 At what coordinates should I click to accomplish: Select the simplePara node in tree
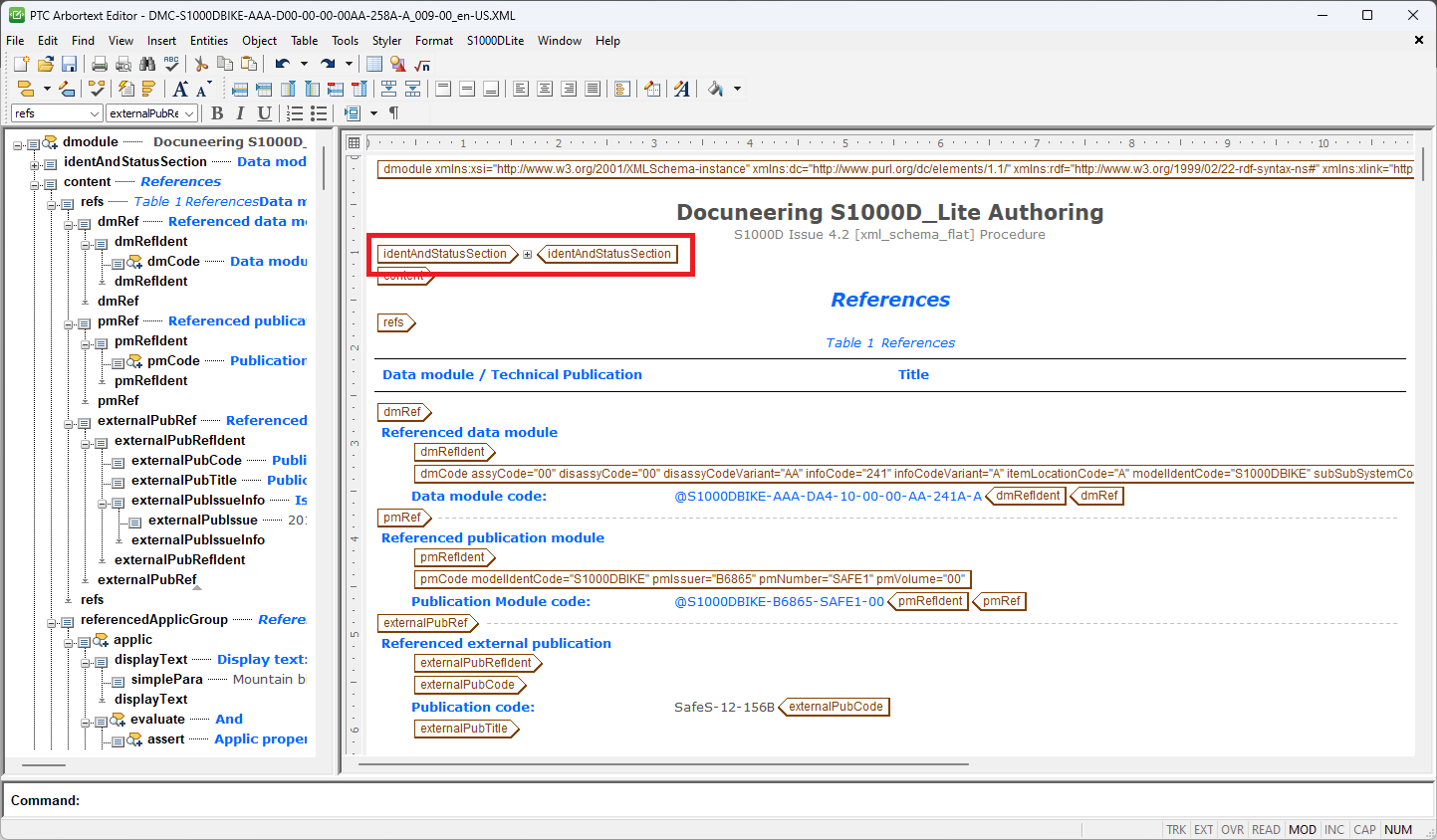point(166,679)
